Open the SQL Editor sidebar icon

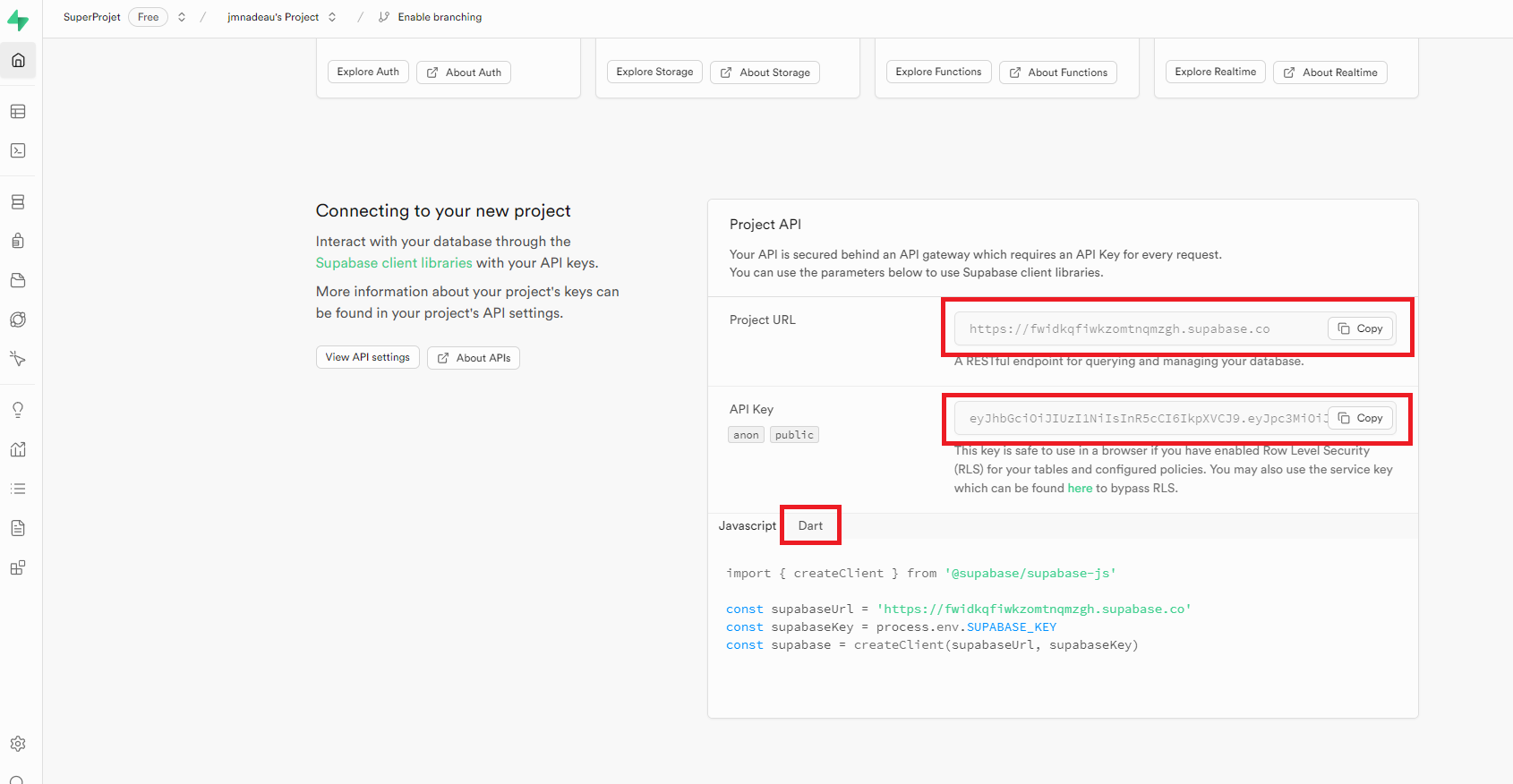click(x=18, y=150)
